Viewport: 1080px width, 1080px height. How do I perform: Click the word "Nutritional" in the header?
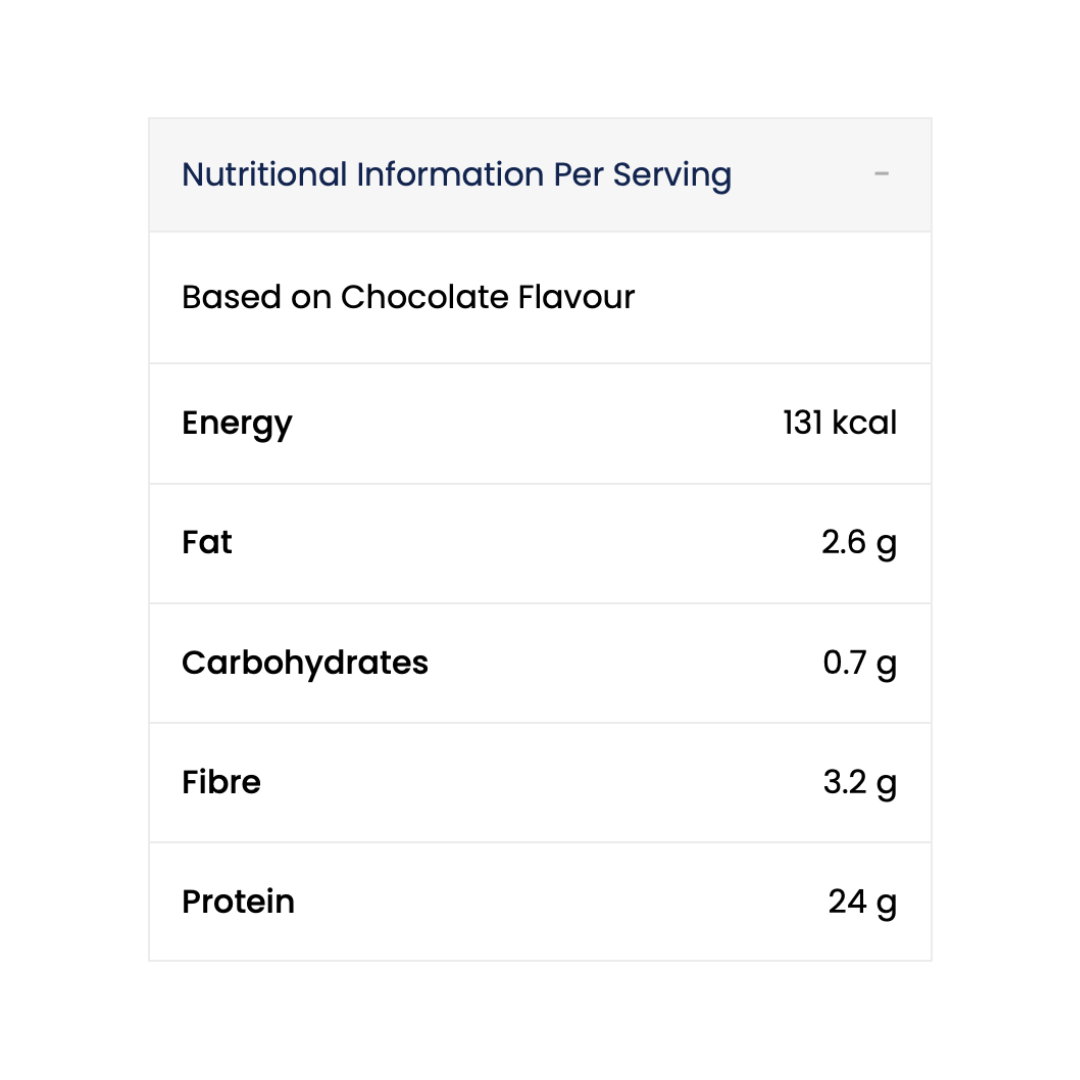tap(265, 174)
